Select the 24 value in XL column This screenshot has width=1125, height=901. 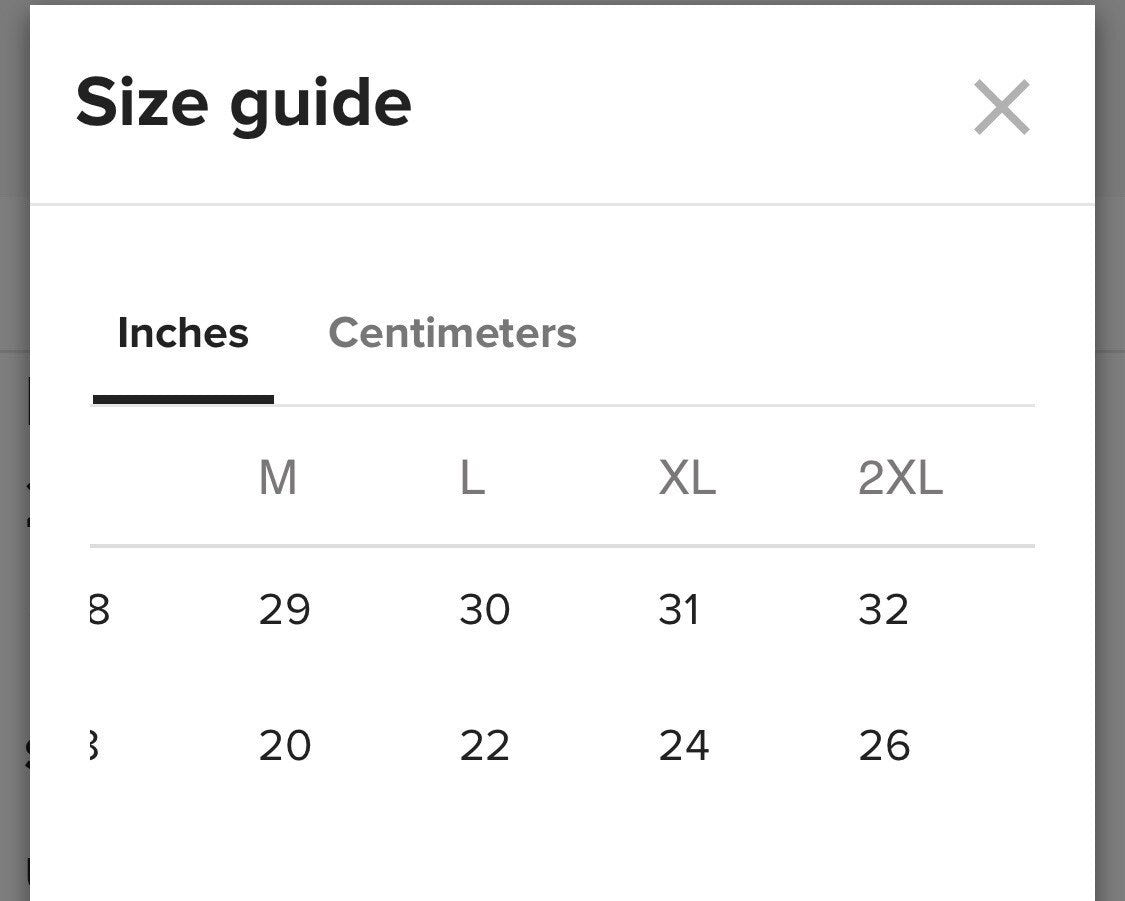[684, 746]
